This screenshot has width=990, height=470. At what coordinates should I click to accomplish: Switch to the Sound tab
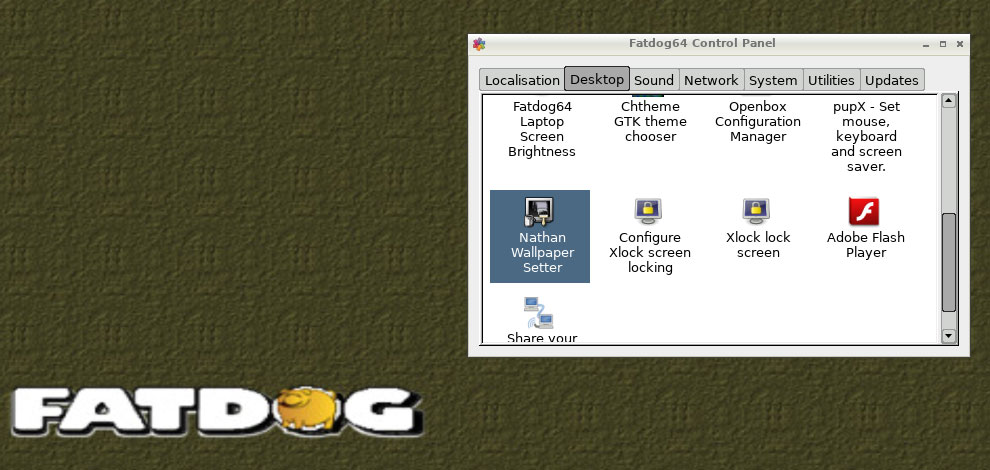point(654,80)
